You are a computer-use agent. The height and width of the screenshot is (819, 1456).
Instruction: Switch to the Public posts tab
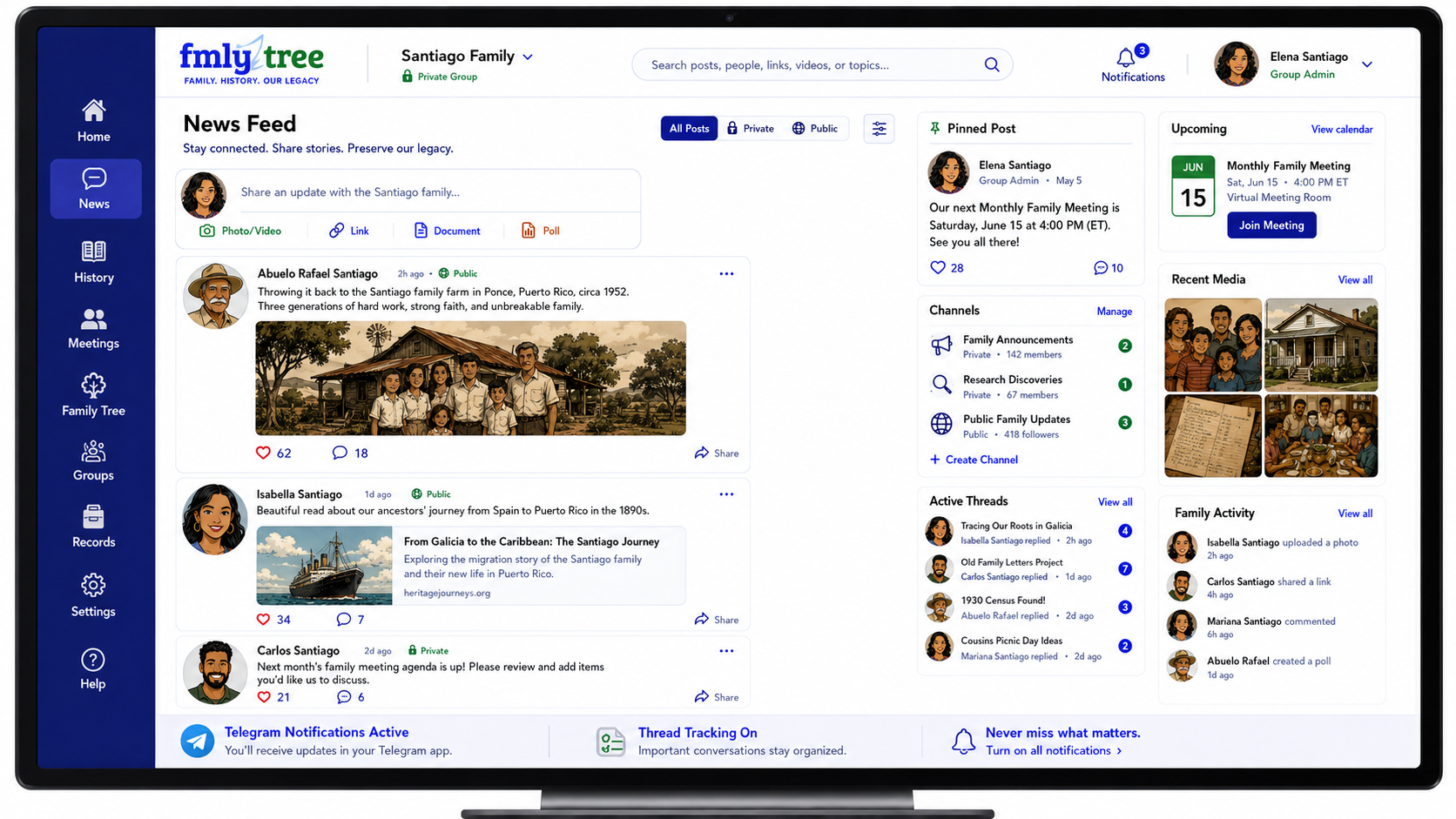point(815,129)
